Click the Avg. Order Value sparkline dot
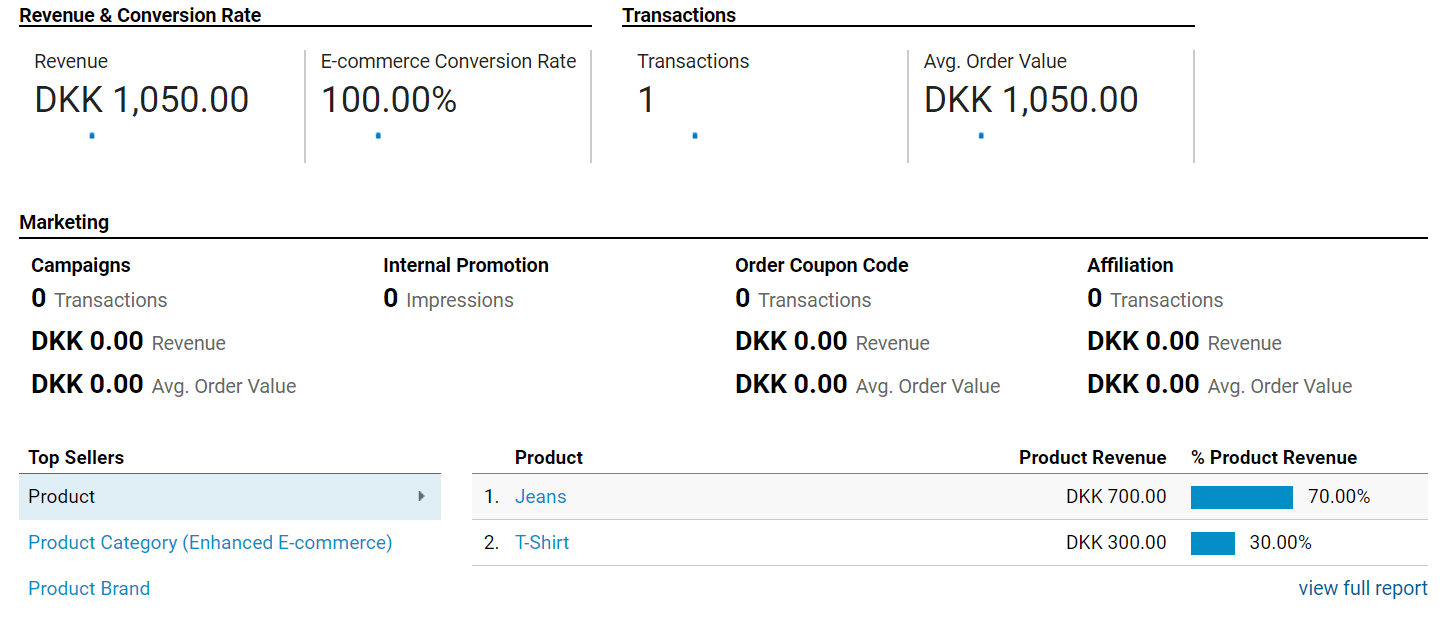1452x620 pixels. [981, 135]
